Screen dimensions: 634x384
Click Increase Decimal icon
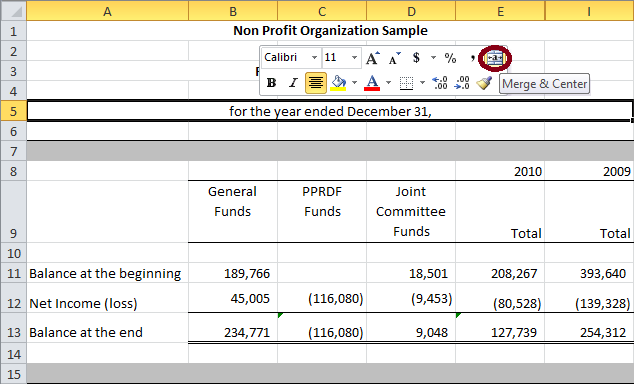tap(440, 83)
